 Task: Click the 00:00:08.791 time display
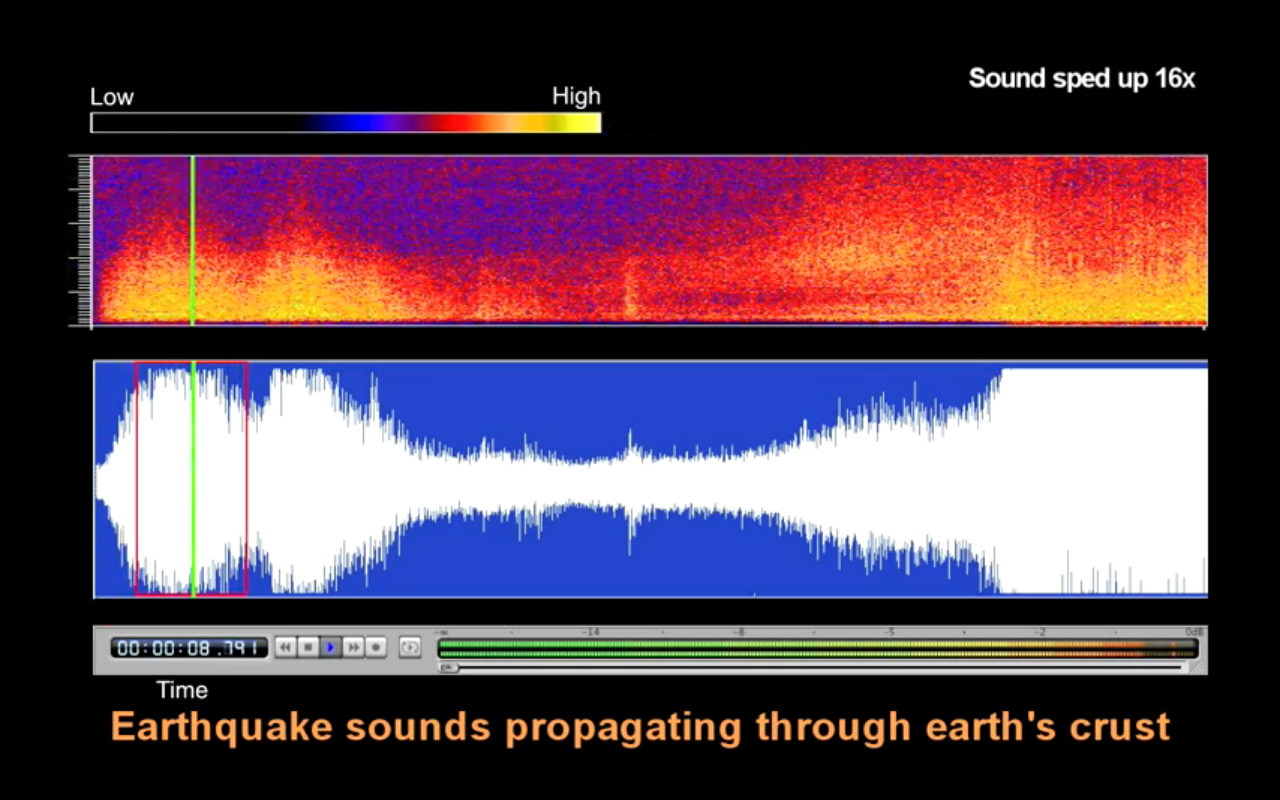click(188, 648)
